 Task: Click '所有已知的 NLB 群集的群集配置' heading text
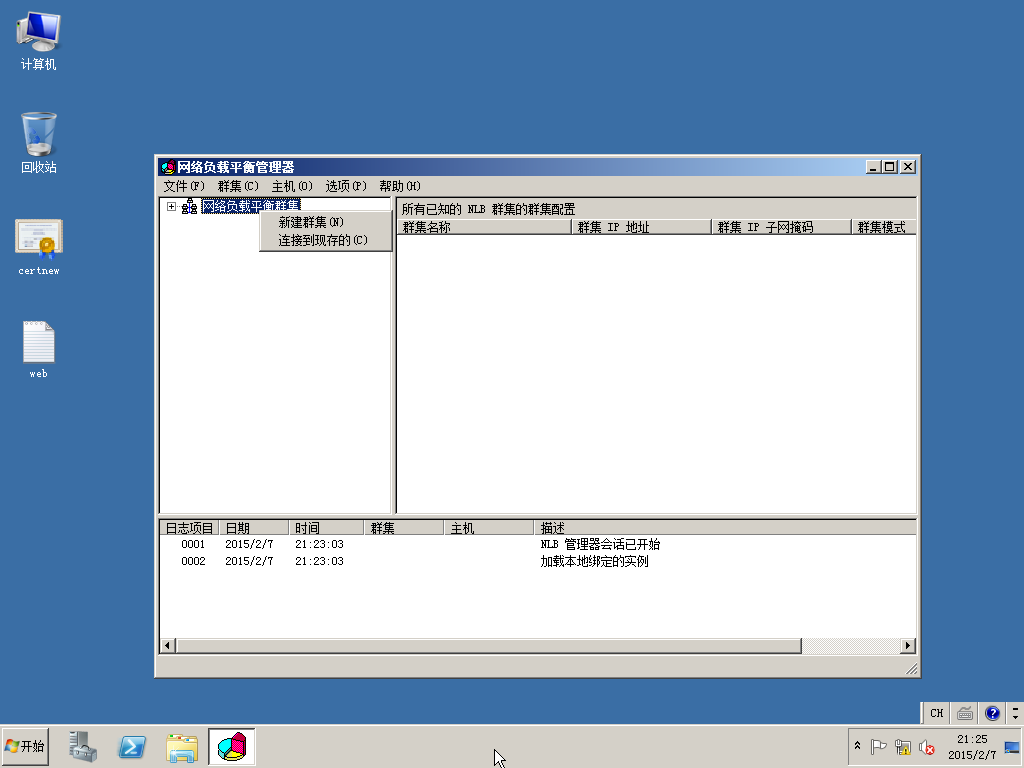[488, 209]
